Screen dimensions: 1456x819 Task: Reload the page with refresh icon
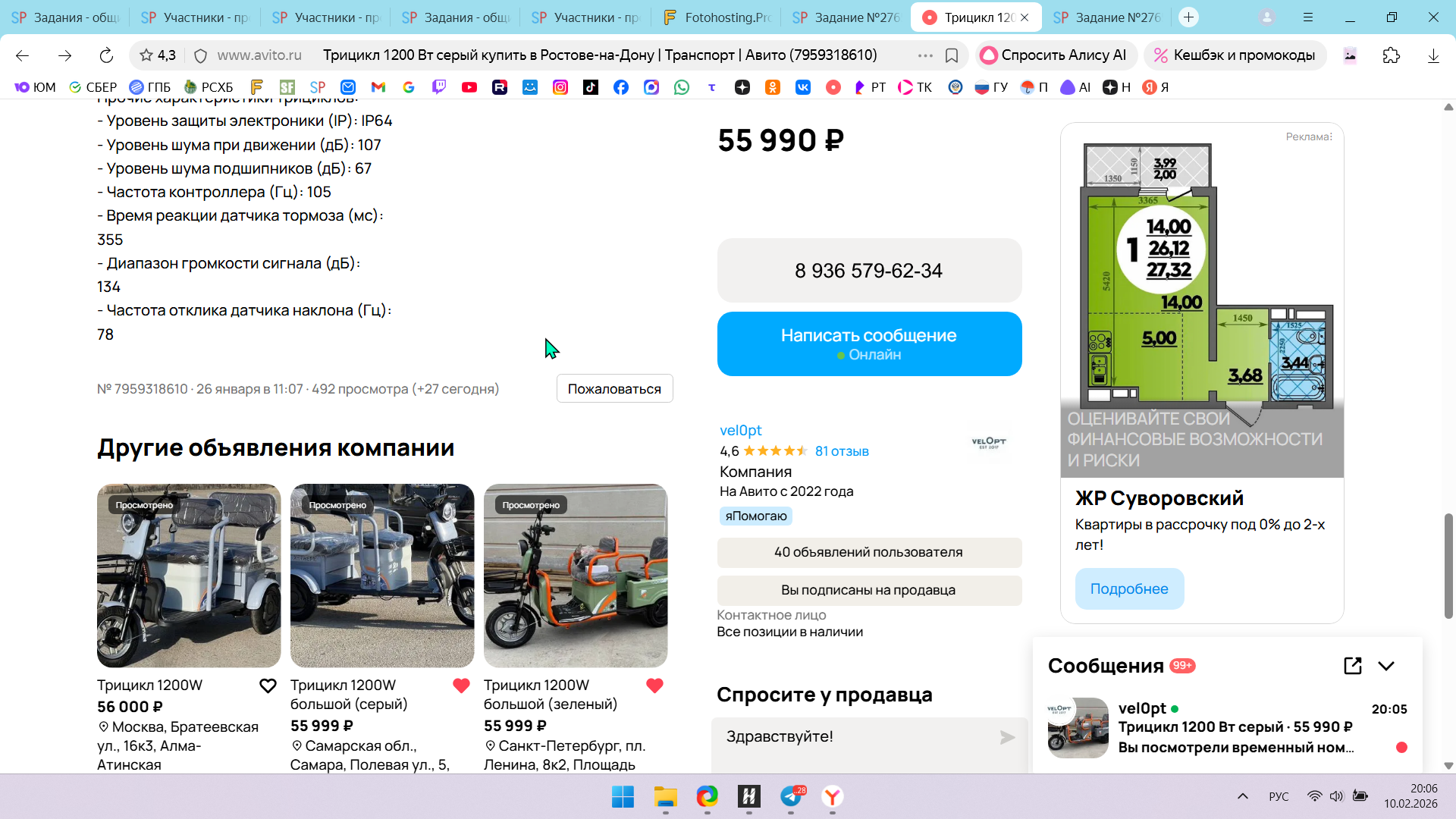click(106, 55)
